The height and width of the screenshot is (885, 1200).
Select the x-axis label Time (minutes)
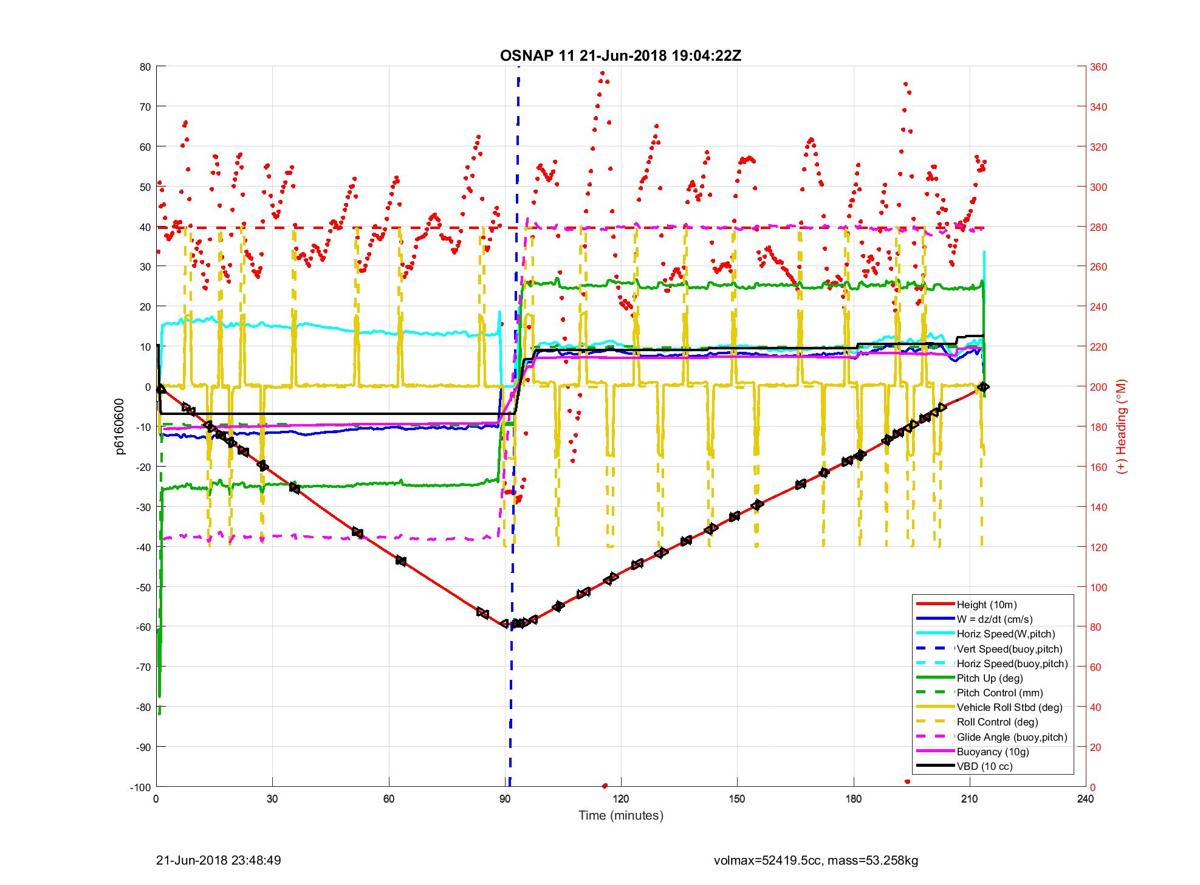click(620, 815)
